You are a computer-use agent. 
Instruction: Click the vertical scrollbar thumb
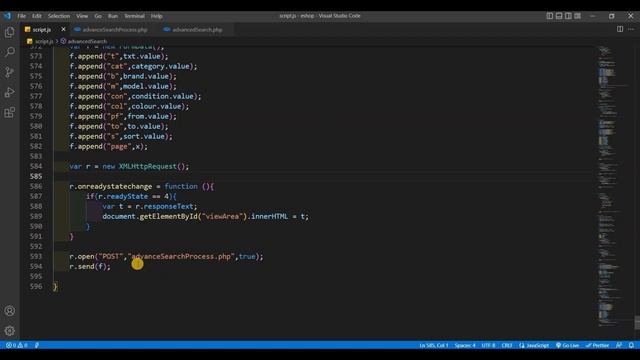[637, 322]
